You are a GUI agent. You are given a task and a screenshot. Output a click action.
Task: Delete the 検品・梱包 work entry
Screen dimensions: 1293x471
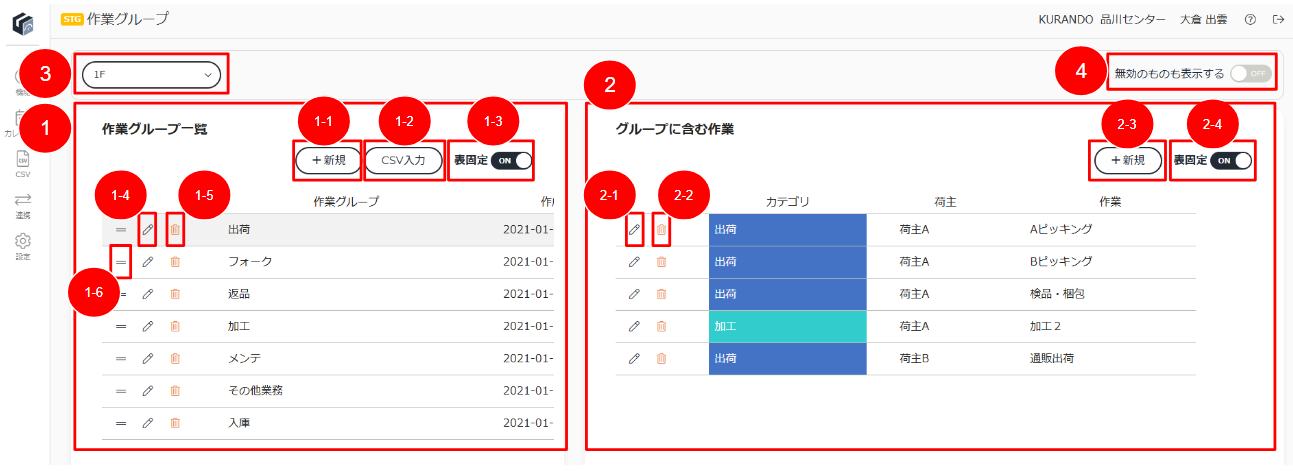click(661, 294)
